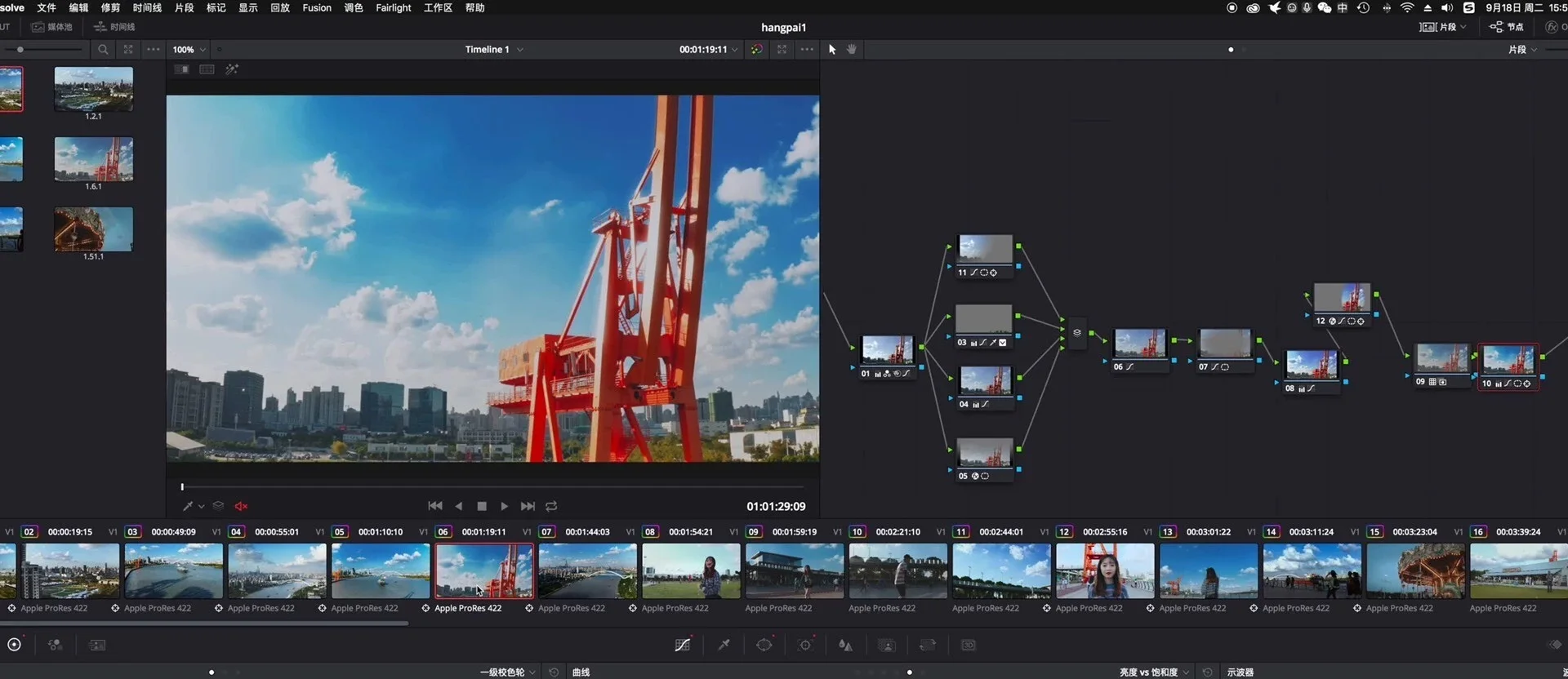This screenshot has width=1568, height=679.
Task: Toggle loop playback in the viewer
Action: [551, 506]
